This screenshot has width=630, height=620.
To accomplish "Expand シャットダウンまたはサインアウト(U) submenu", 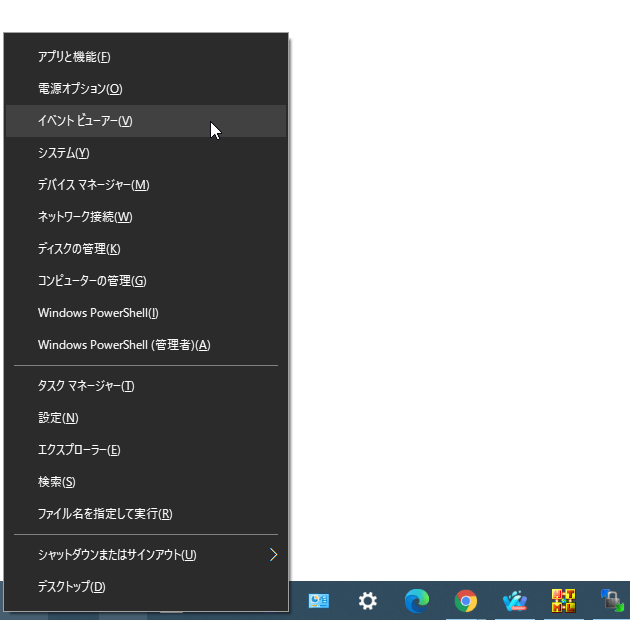I will point(146,555).
